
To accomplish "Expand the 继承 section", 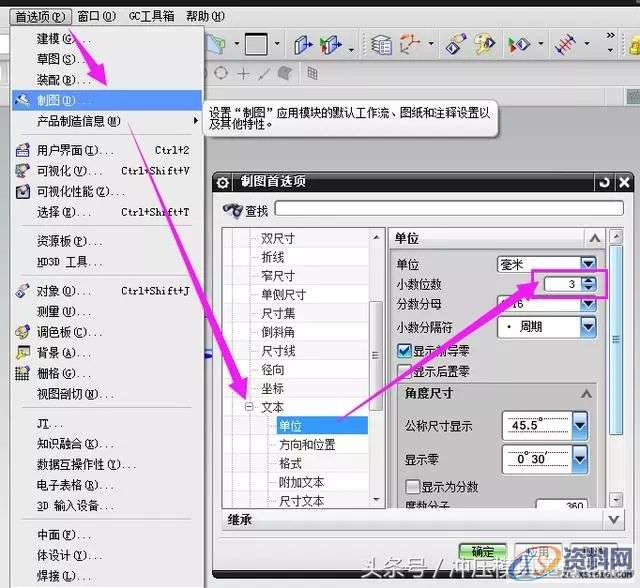I will pos(613,519).
